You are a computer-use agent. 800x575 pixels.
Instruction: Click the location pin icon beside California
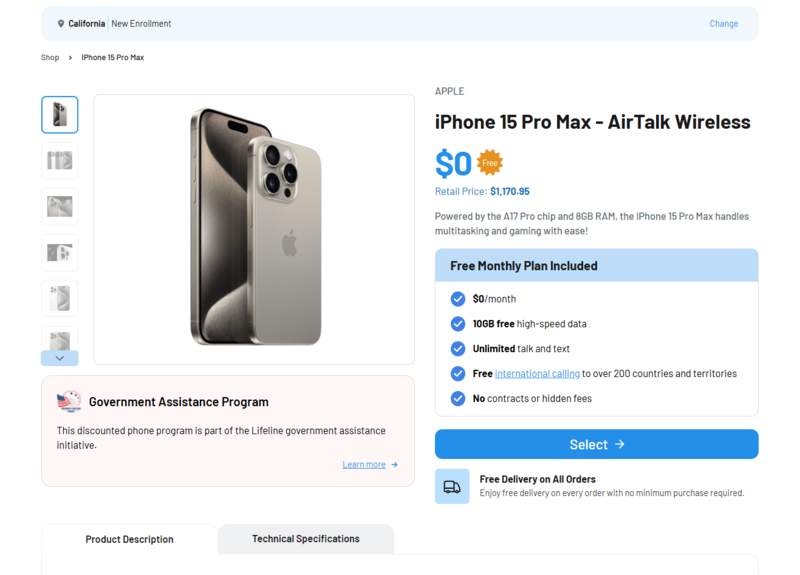point(61,24)
